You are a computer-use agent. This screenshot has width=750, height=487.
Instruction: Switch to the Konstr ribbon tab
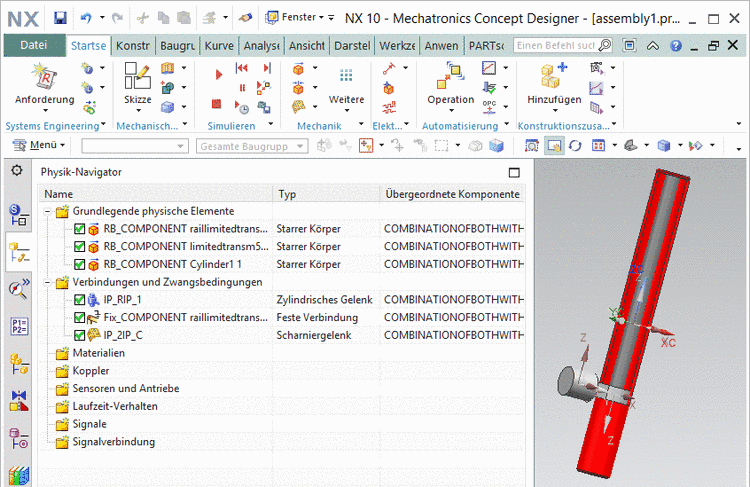(x=132, y=46)
